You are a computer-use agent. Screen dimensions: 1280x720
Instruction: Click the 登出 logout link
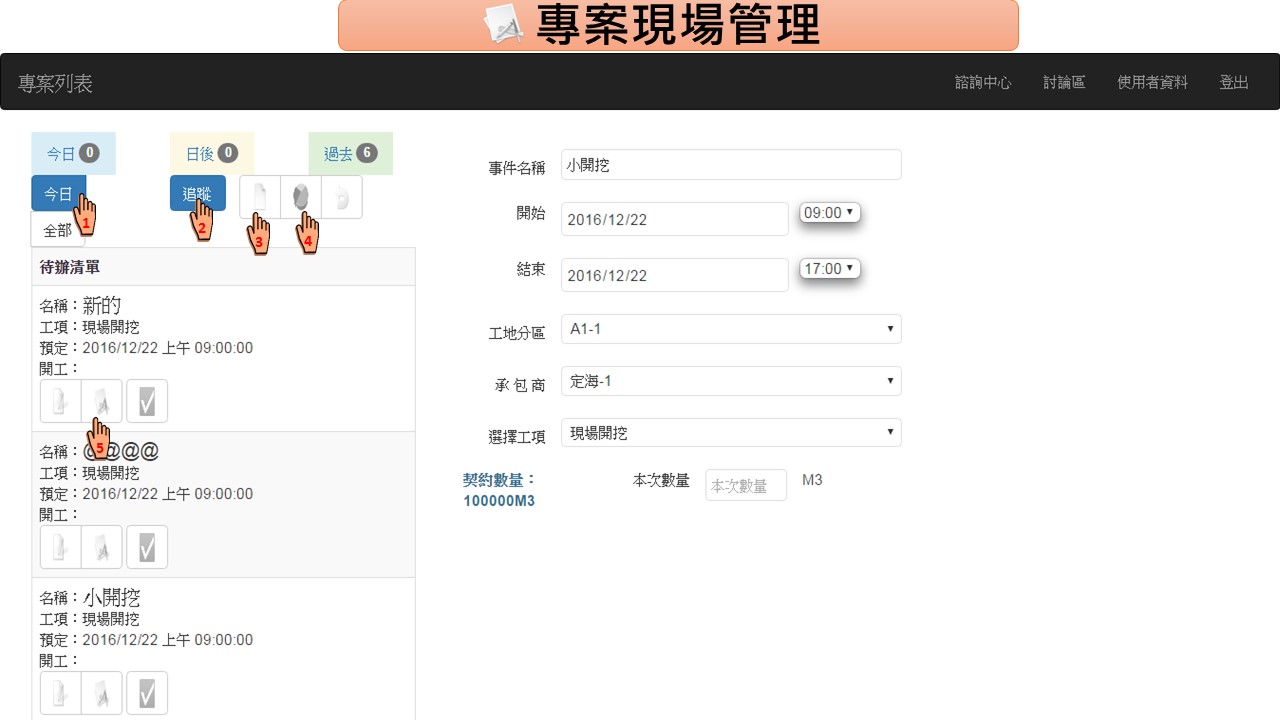[1233, 83]
